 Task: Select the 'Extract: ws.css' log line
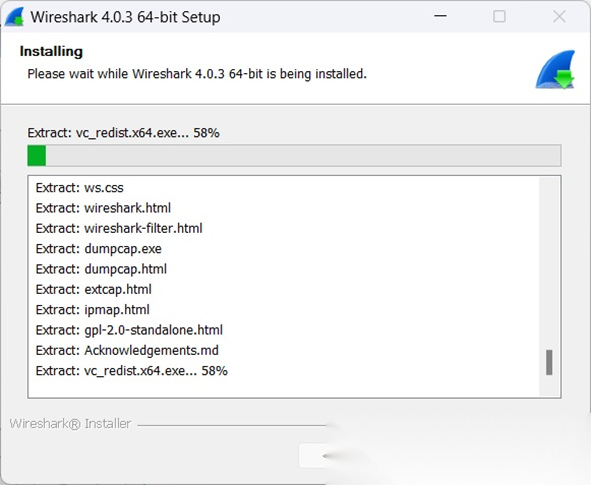pyautogui.click(x=80, y=188)
